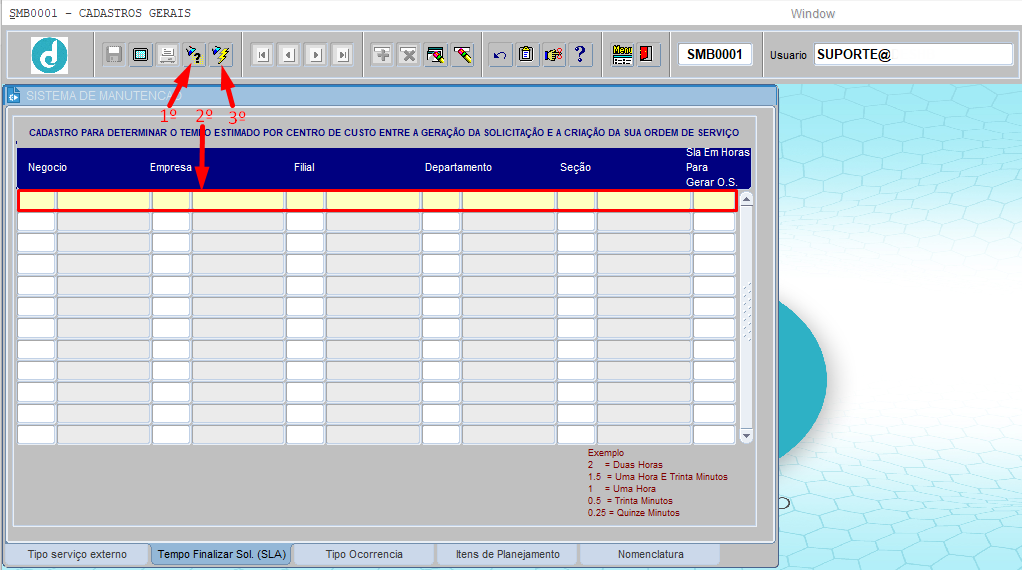Select the Itens de Planejamento tab
This screenshot has height=570, width=1022.
tap(507, 554)
